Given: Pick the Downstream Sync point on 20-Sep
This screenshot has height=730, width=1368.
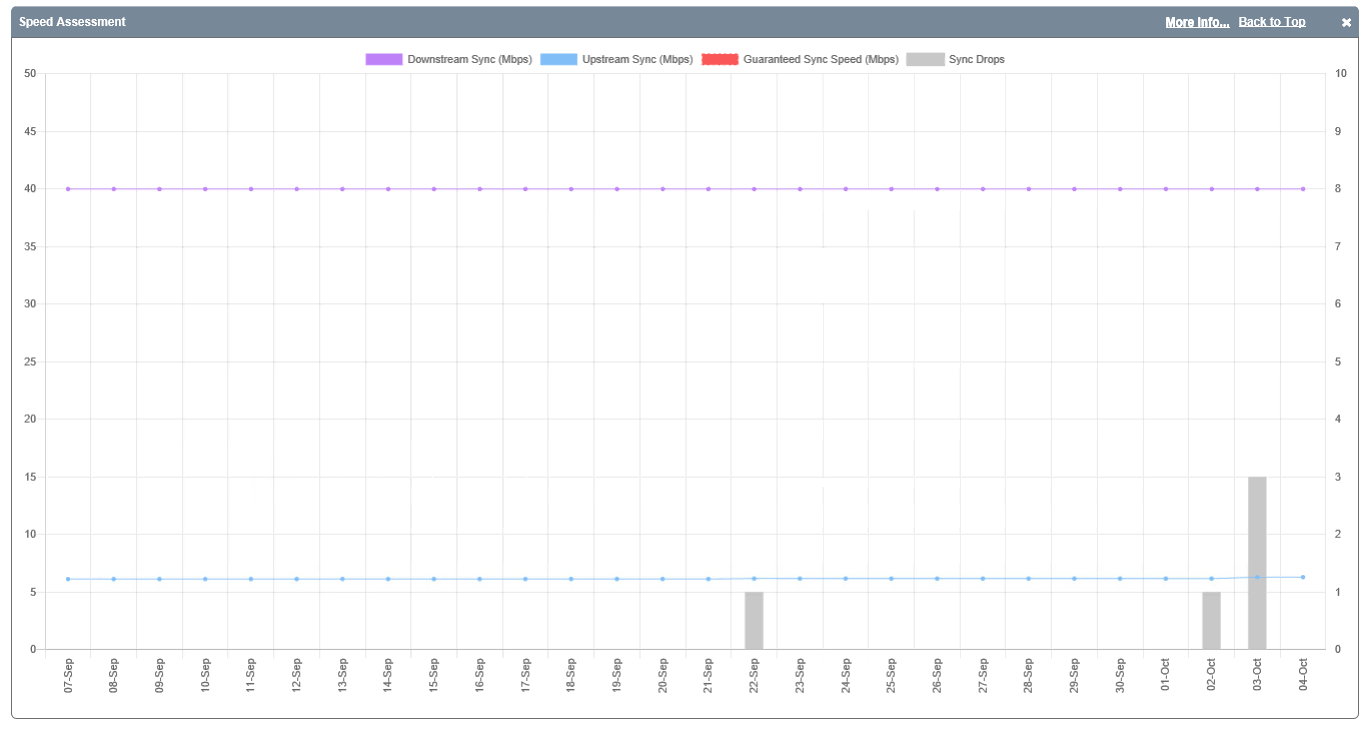Looking at the screenshot, I should 663,189.
